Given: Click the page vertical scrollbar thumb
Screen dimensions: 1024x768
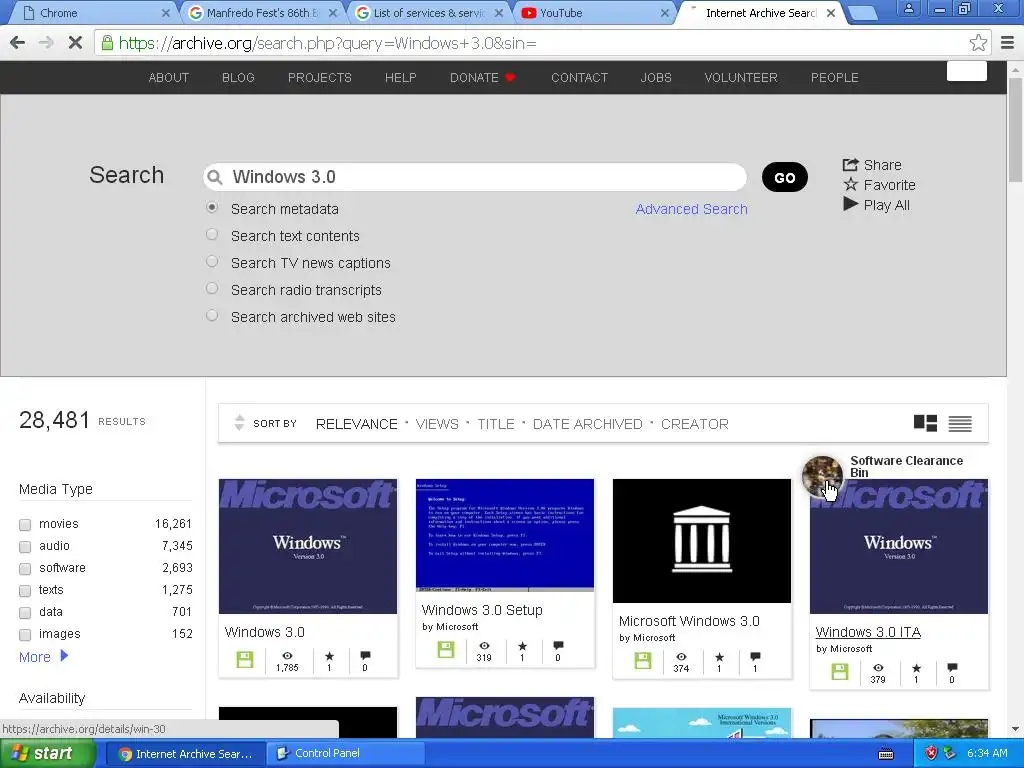Looking at the screenshot, I should pyautogui.click(x=1015, y=130).
